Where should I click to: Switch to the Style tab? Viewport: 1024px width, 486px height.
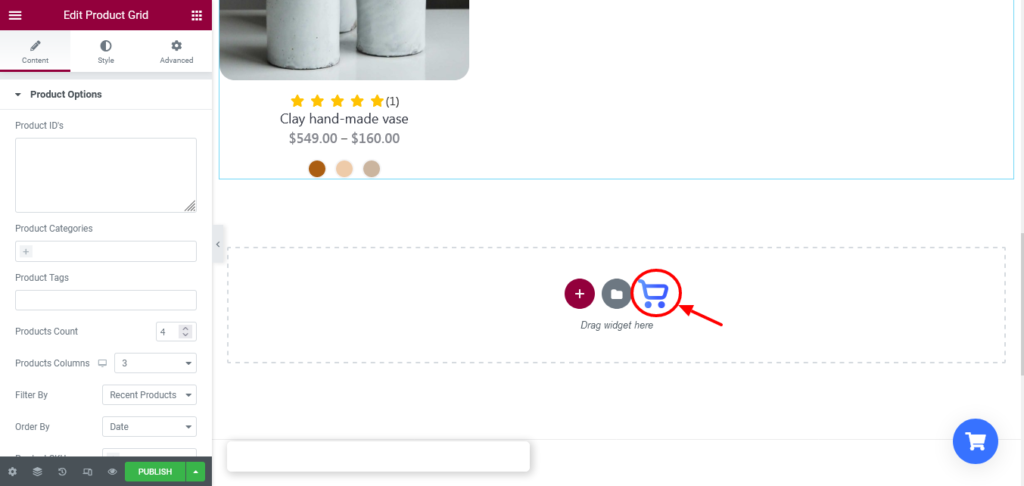click(x=106, y=52)
